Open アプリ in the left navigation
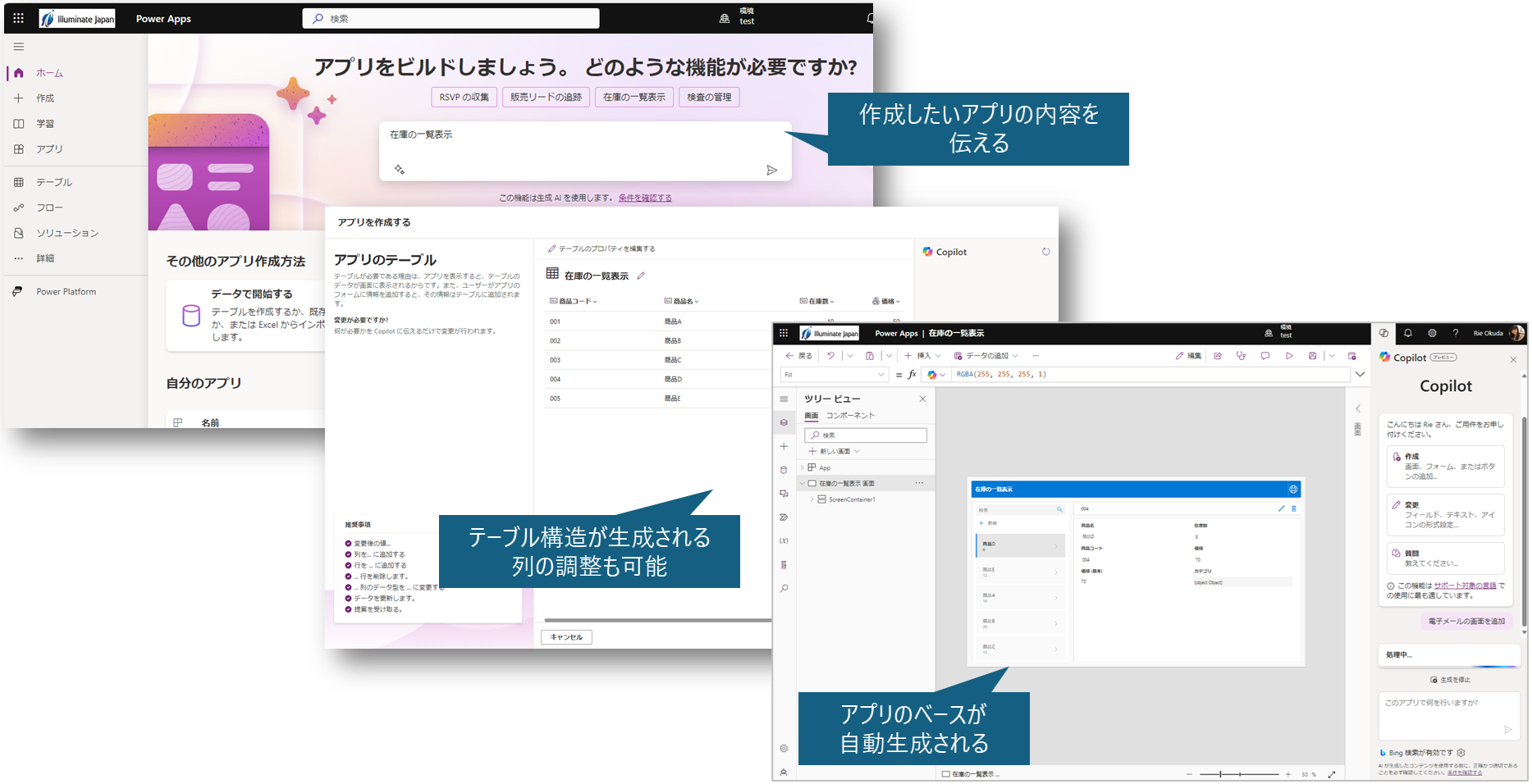The height and width of the screenshot is (784, 1532). pyautogui.click(x=49, y=149)
